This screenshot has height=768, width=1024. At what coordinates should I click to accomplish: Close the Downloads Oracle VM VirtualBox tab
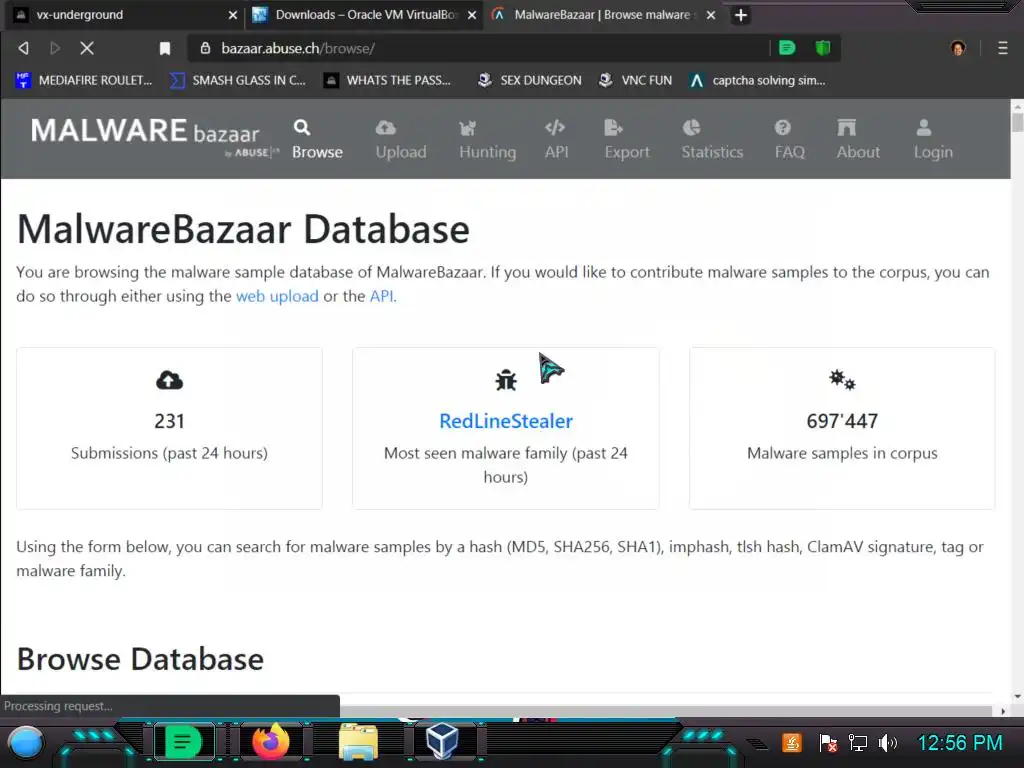coord(472,15)
